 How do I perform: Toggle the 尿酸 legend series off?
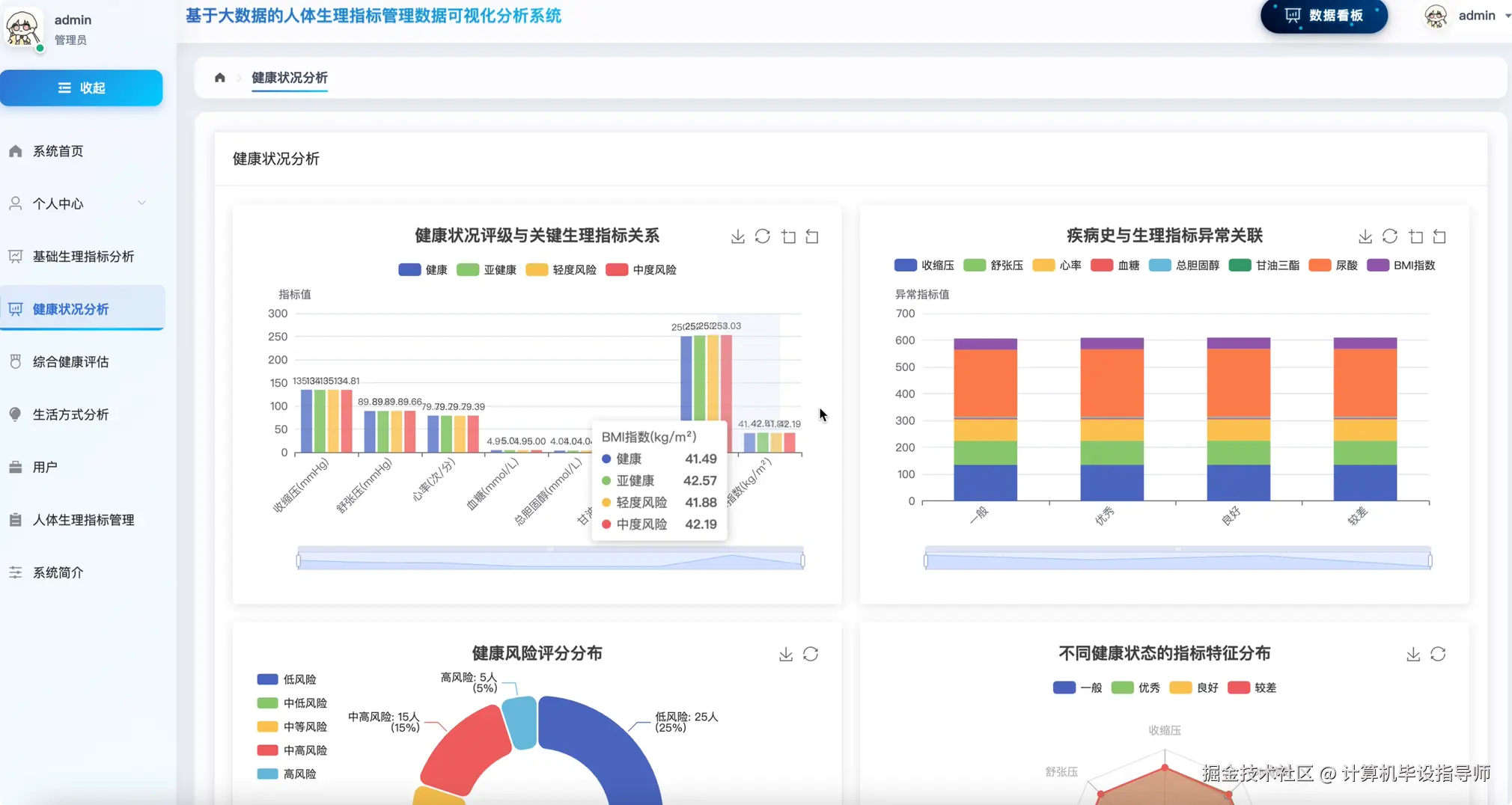pos(1332,265)
